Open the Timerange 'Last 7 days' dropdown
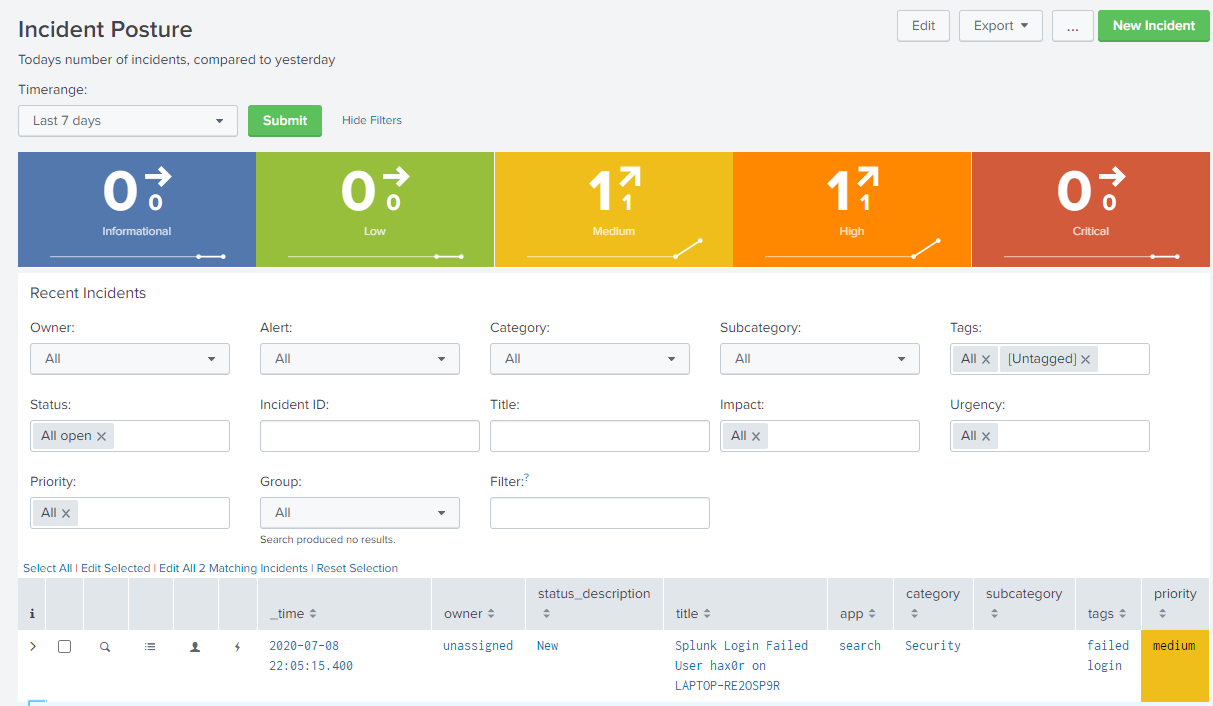The width and height of the screenshot is (1213, 706). pyautogui.click(x=128, y=121)
